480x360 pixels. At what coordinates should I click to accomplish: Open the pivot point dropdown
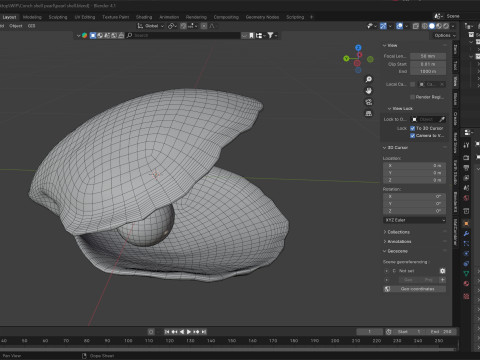[x=172, y=26]
